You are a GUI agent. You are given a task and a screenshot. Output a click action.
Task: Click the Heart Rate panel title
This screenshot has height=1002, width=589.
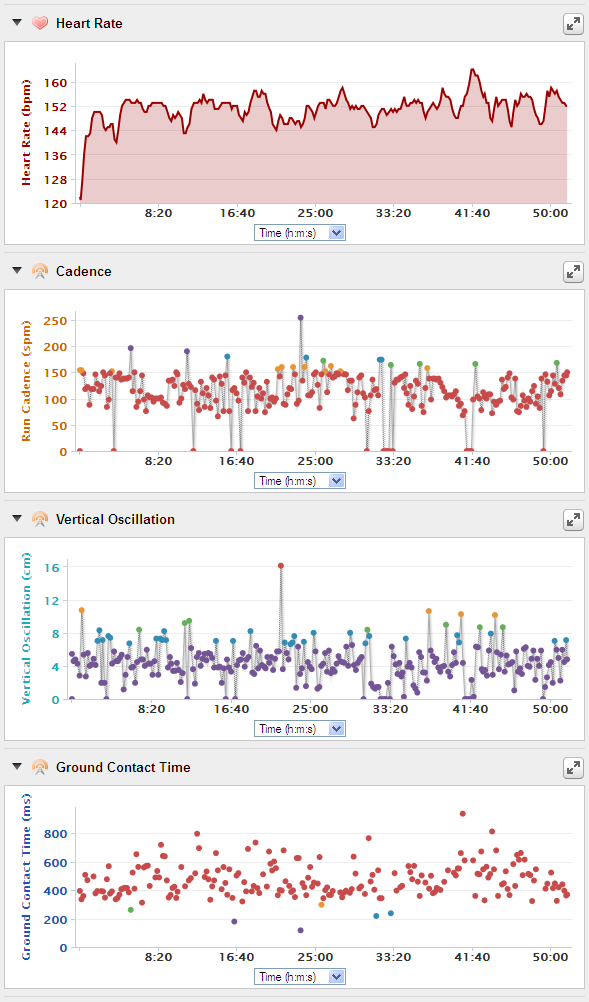coord(89,24)
